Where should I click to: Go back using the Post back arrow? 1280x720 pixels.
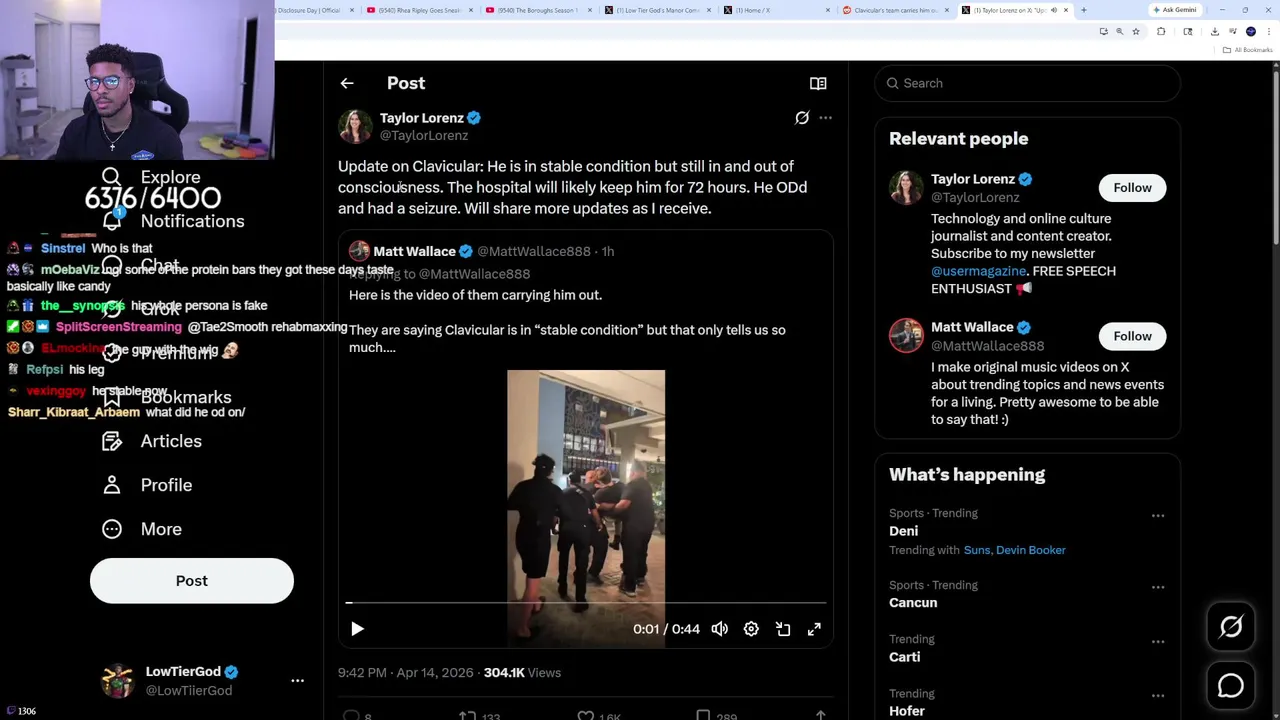point(347,83)
